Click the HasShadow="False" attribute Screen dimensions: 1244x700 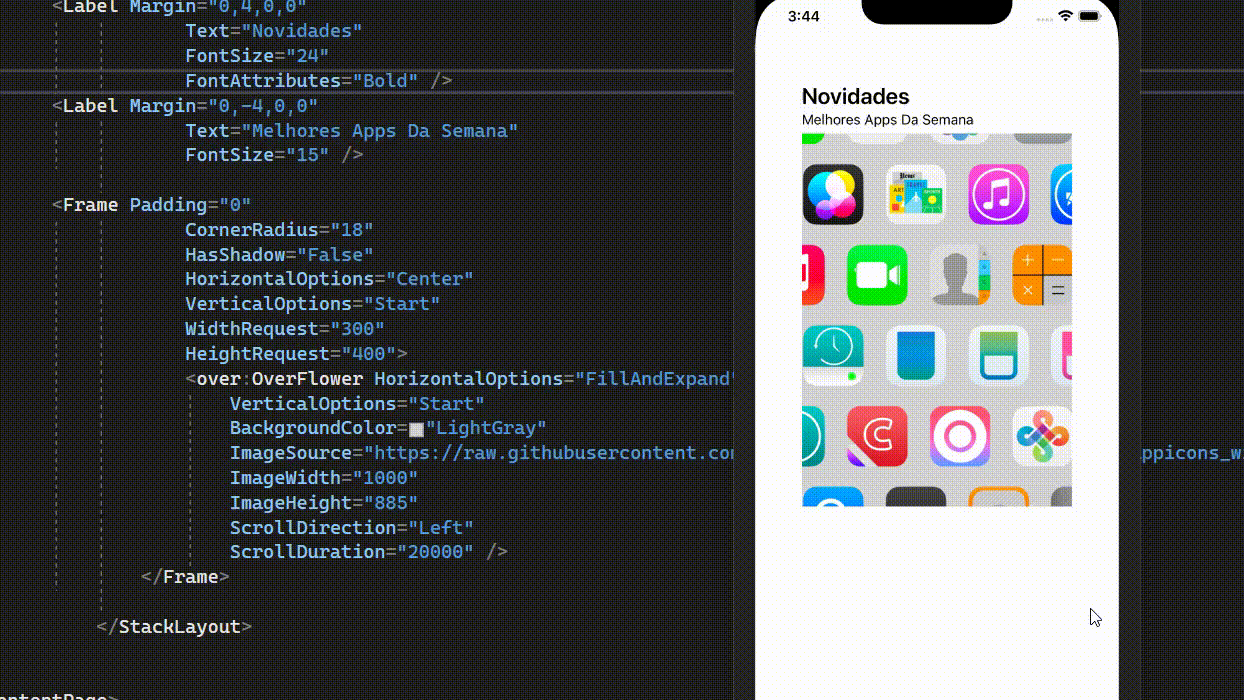(x=279, y=254)
